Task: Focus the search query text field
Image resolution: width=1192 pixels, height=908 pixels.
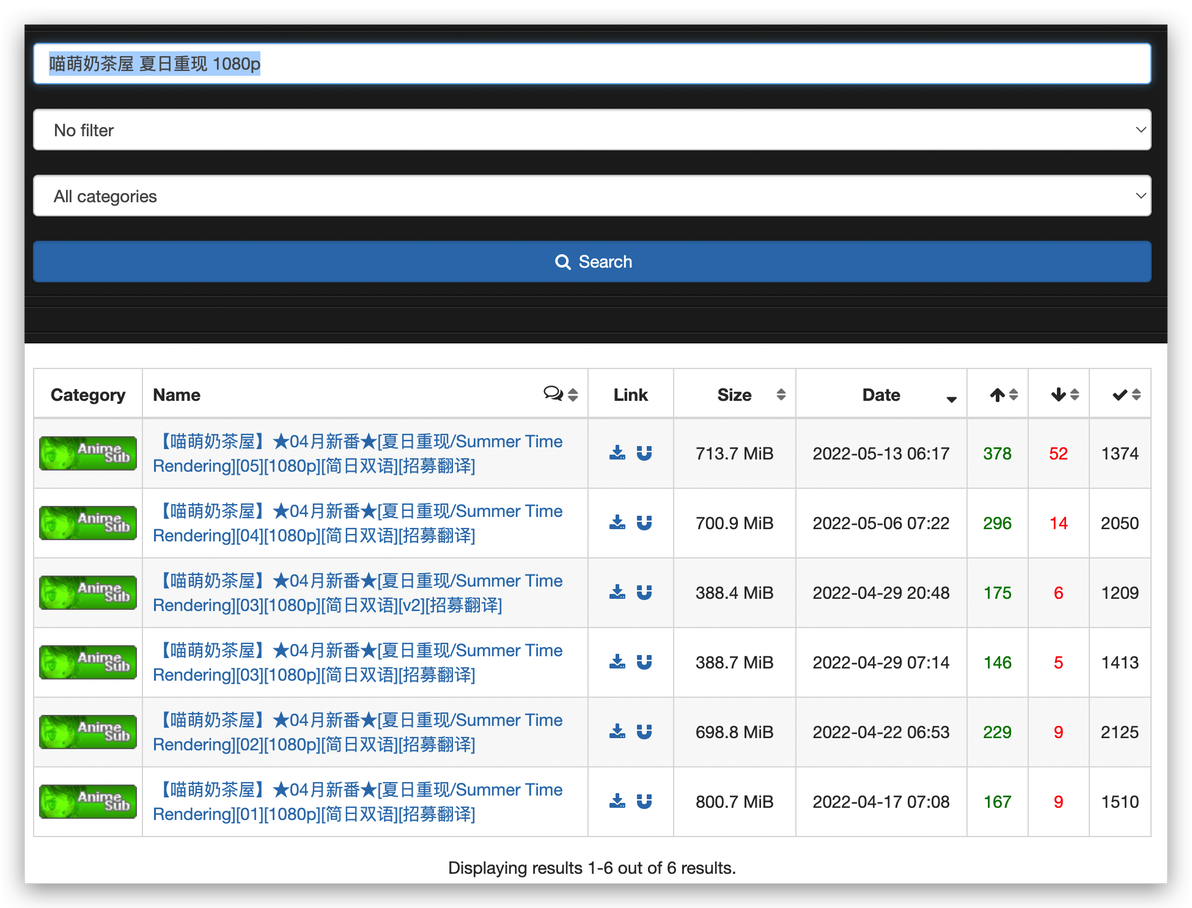Action: coord(592,64)
